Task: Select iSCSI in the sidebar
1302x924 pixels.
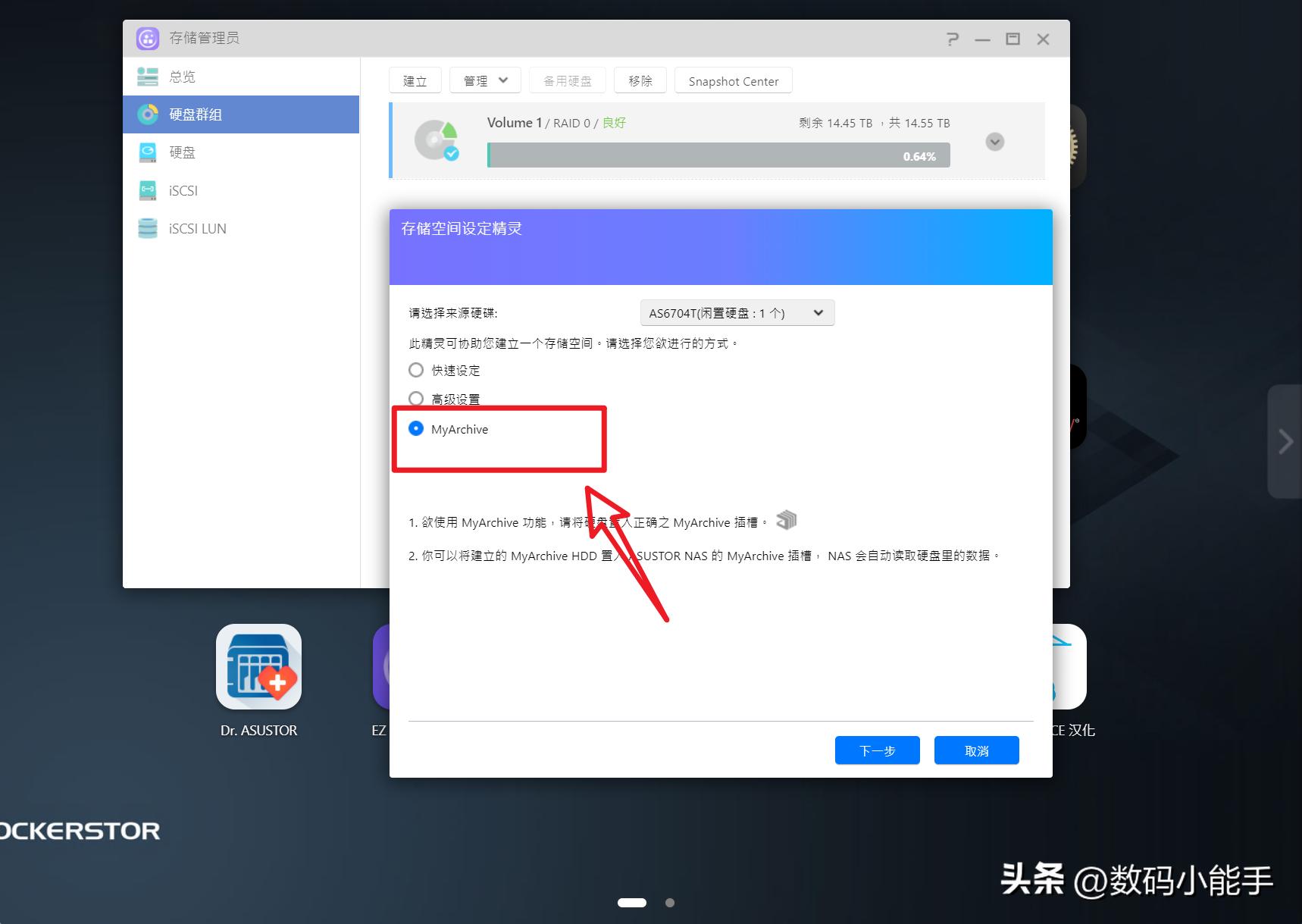Action: point(182,190)
